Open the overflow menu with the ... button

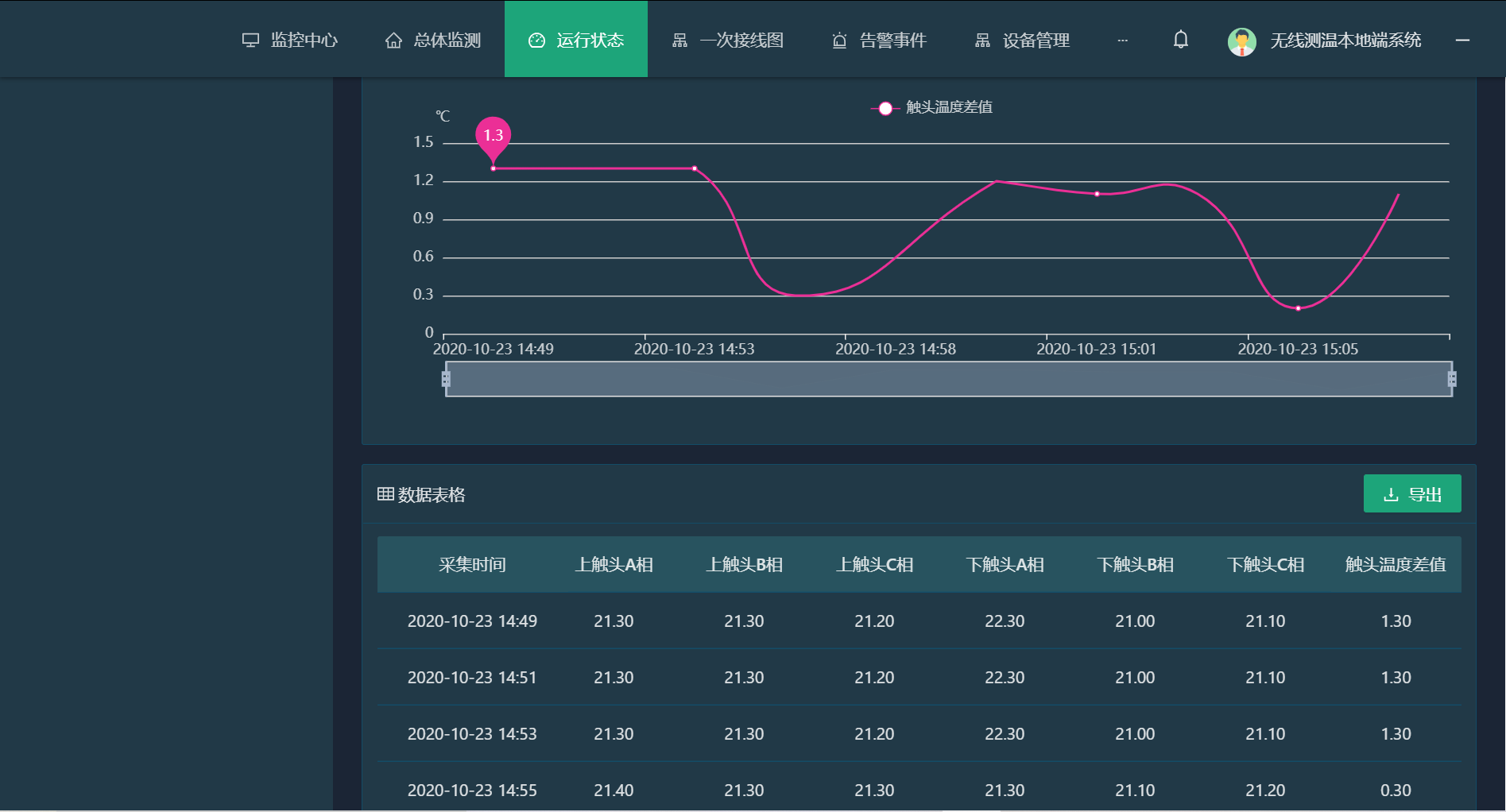click(1122, 40)
